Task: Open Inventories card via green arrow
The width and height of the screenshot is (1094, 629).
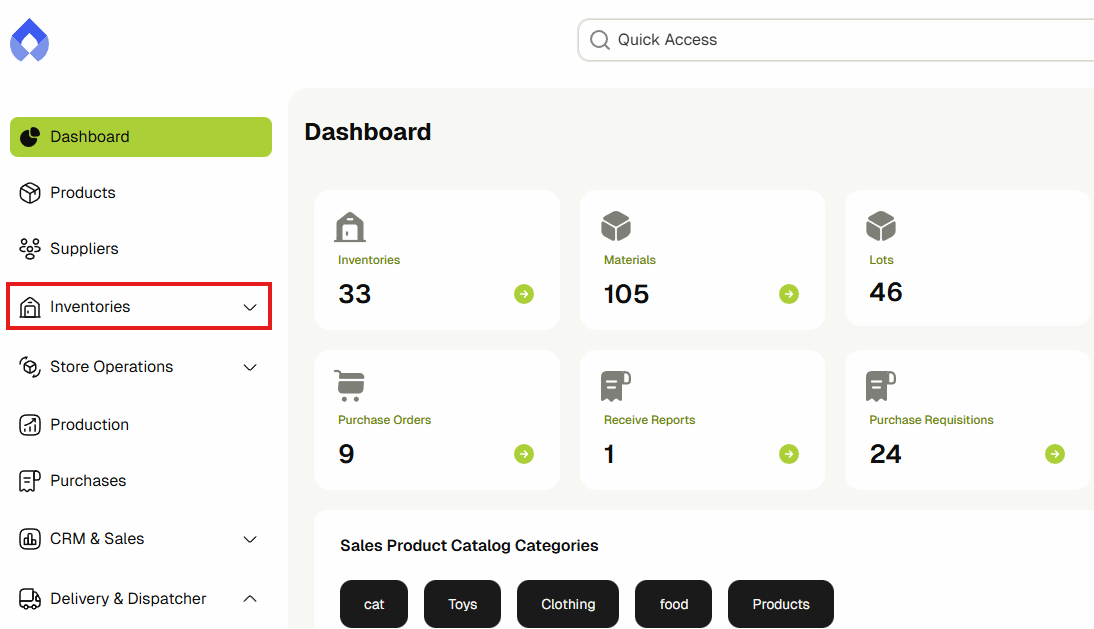Action: pyautogui.click(x=524, y=294)
